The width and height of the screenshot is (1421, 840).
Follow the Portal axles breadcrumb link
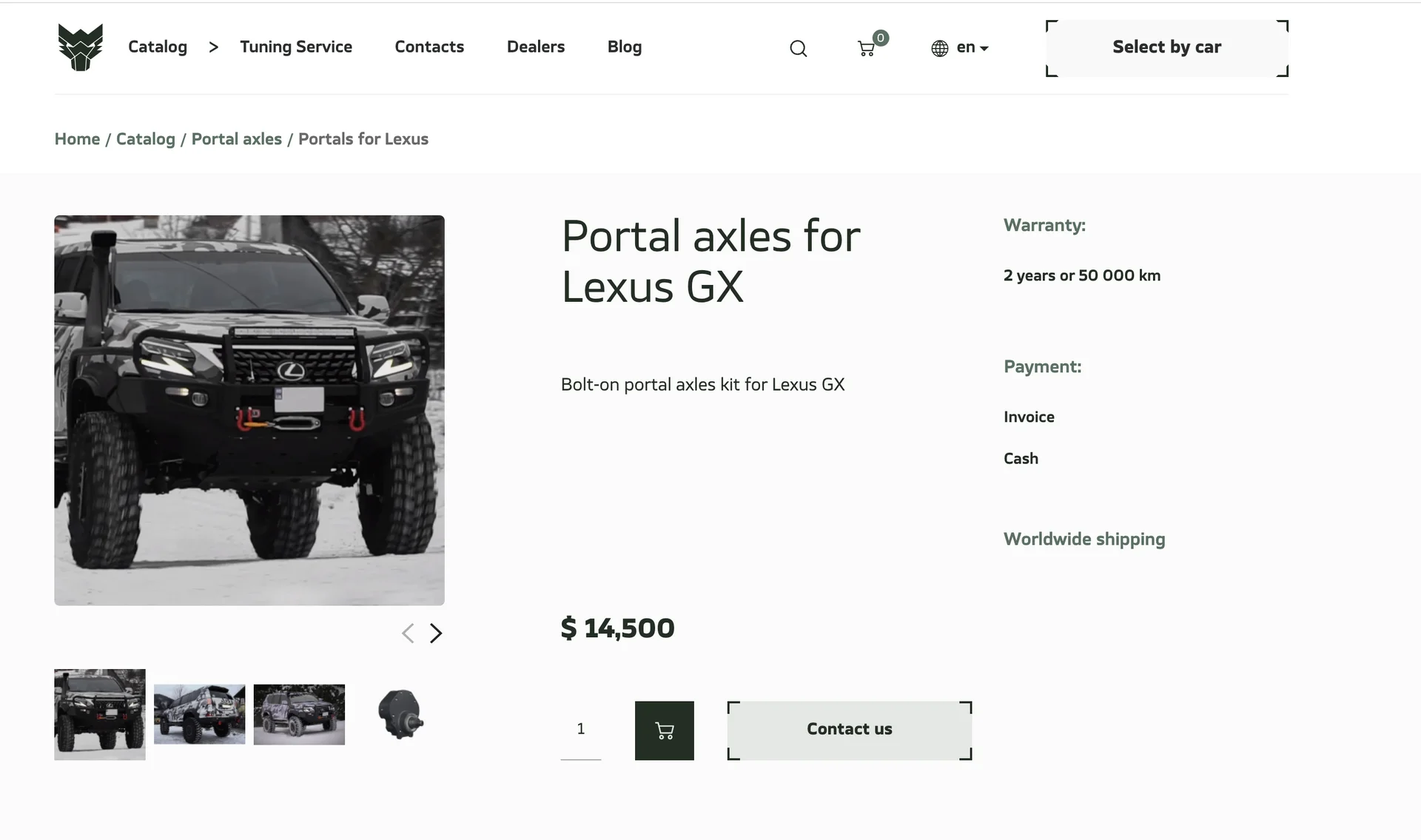[236, 139]
